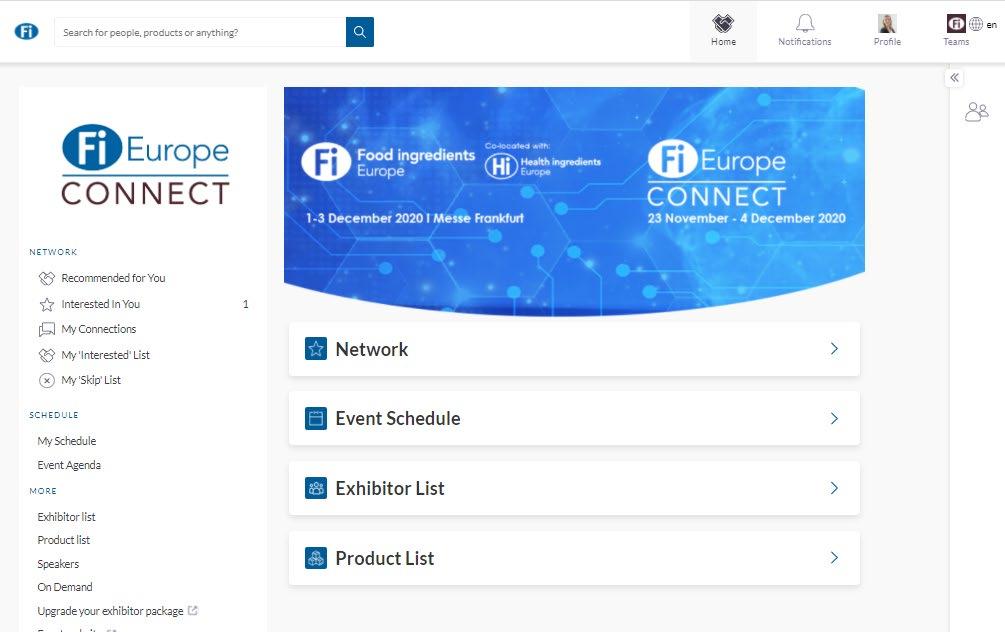Click the calendar icon on Event Schedule card
1005x632 pixels.
tap(316, 419)
